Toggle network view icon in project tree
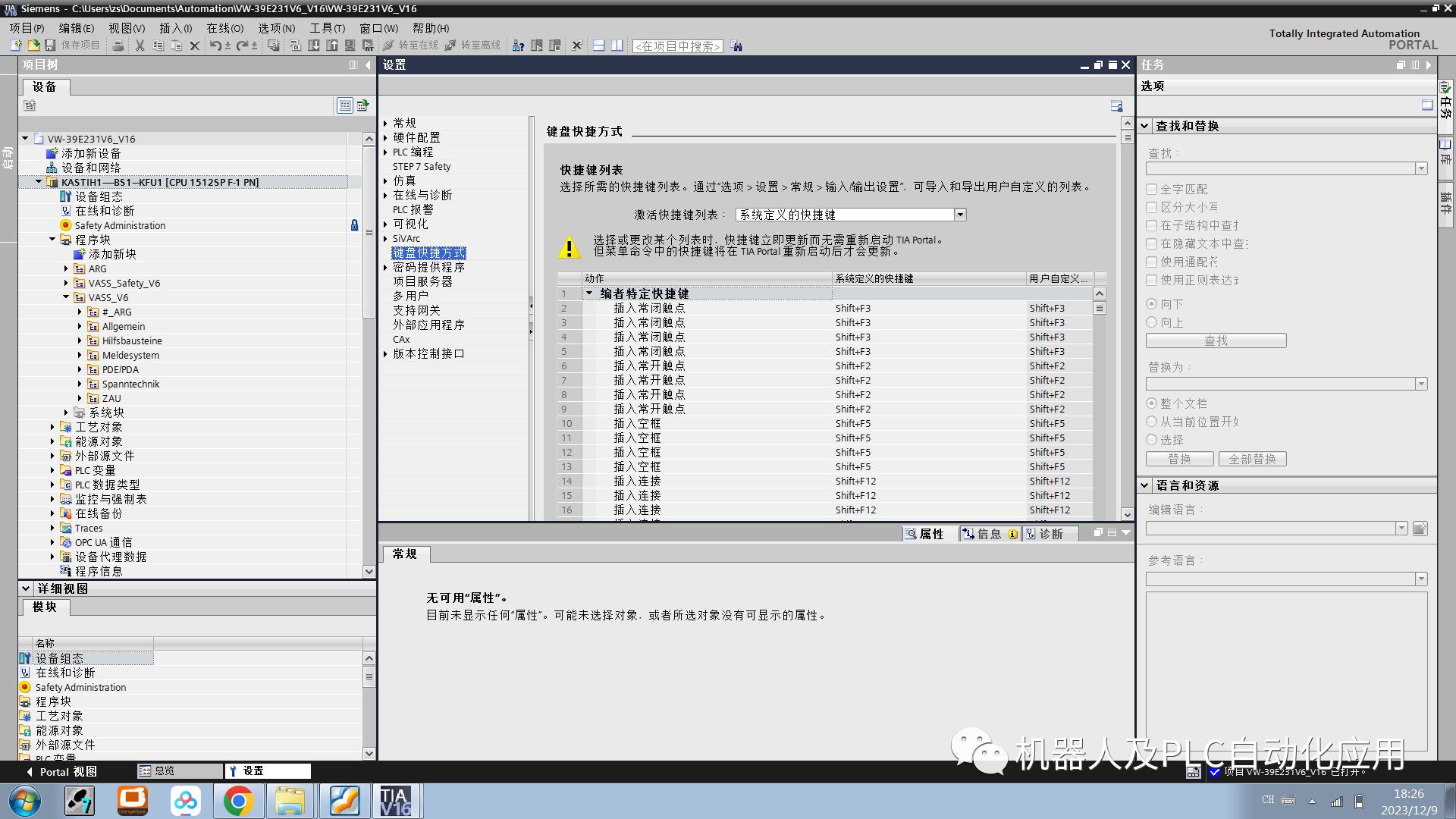1456x819 pixels. coord(362,105)
